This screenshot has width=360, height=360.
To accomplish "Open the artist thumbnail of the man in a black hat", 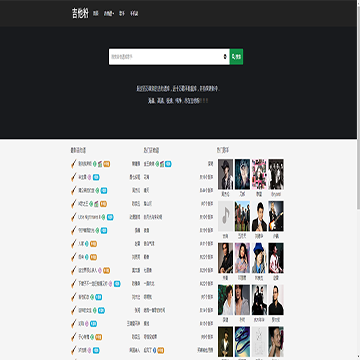I will (x=226, y=174).
